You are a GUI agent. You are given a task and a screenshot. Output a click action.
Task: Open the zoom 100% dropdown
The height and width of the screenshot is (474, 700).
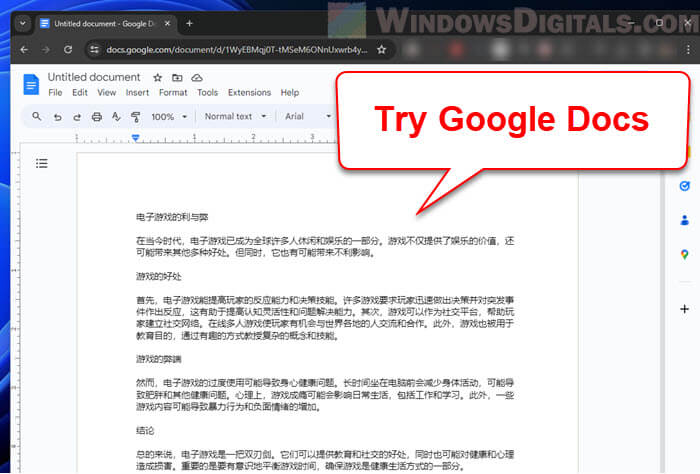tap(169, 117)
